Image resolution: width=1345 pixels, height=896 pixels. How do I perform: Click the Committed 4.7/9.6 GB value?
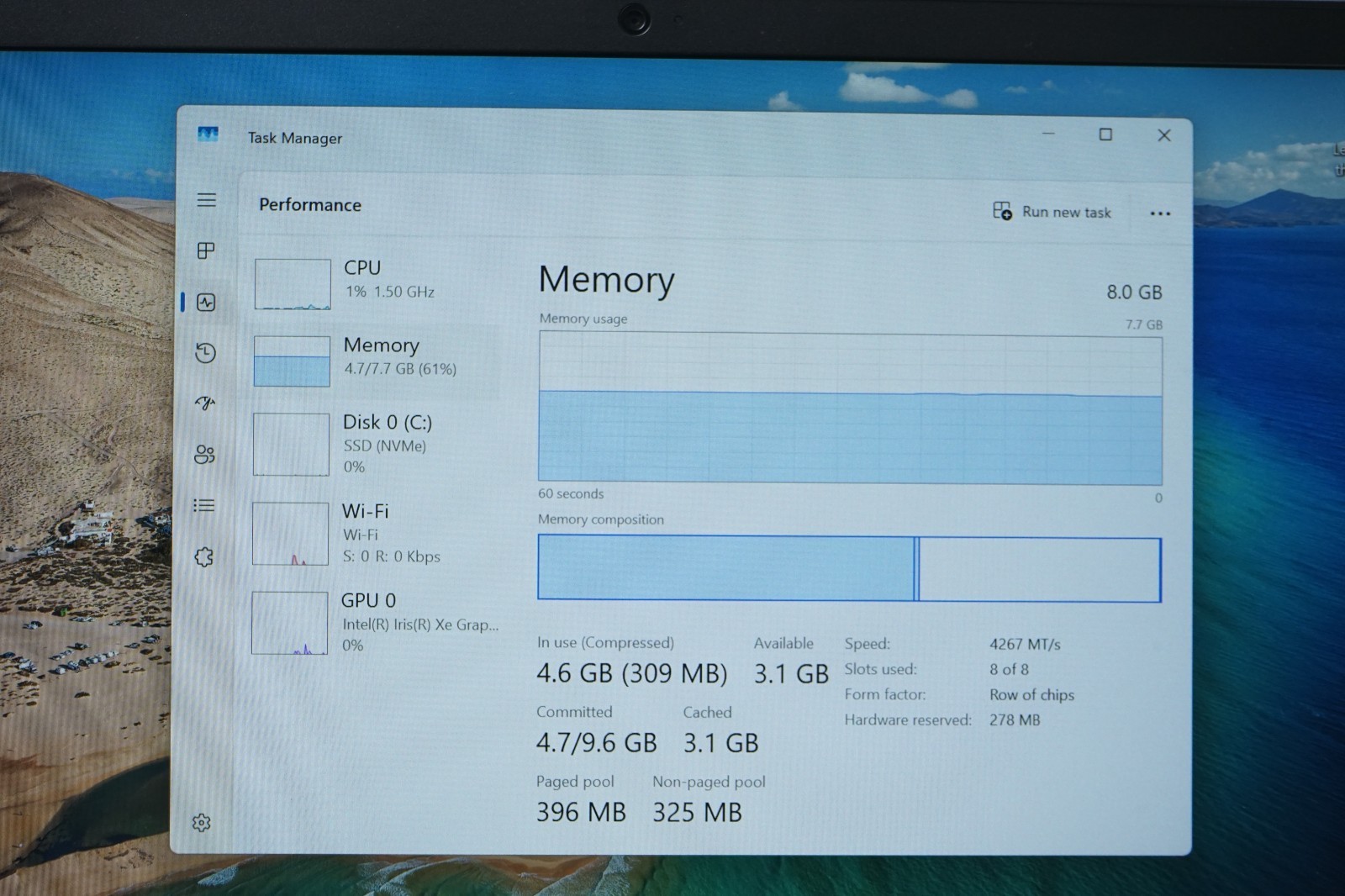(597, 743)
